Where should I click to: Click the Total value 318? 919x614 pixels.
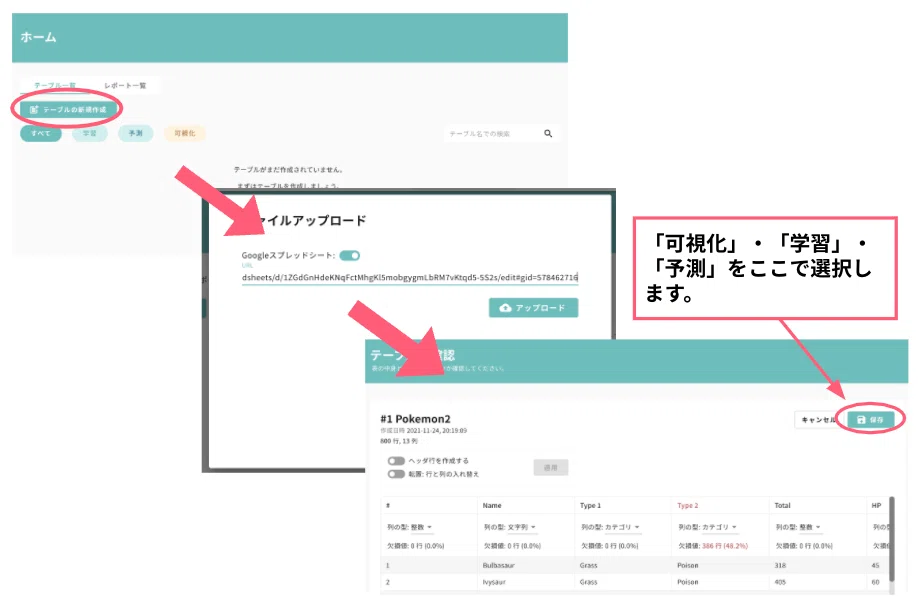[780, 565]
